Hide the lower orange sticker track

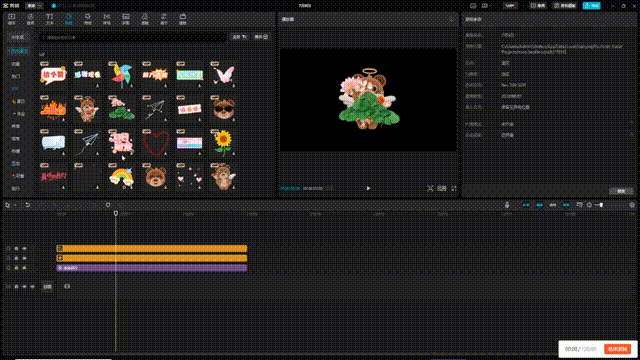(24, 258)
